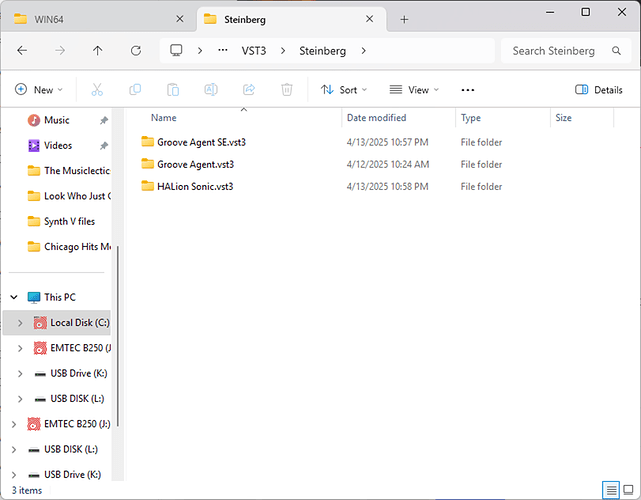Expand the top-level USB DISK (L:) node
Viewport: 641px width, 500px height.
(14, 450)
